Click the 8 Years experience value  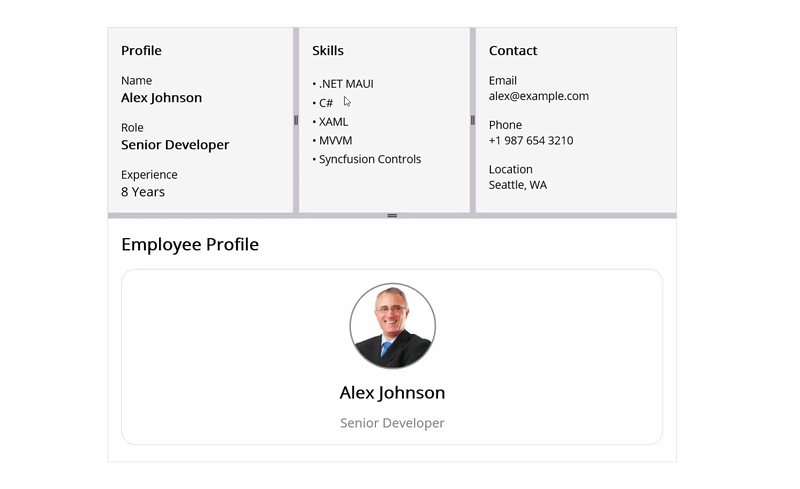(143, 192)
